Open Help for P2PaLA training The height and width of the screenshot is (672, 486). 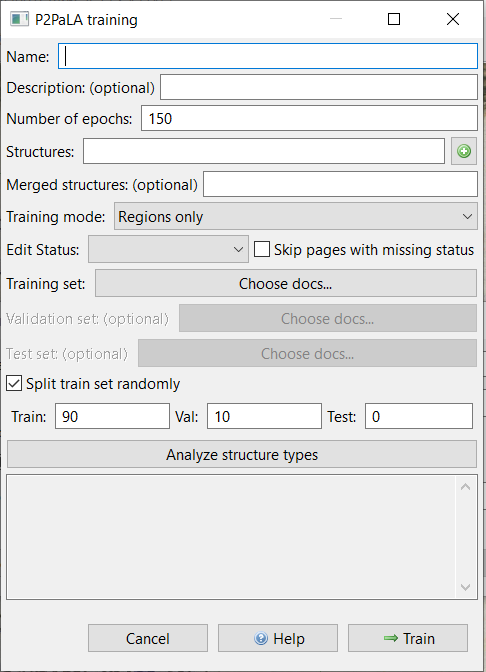278,638
